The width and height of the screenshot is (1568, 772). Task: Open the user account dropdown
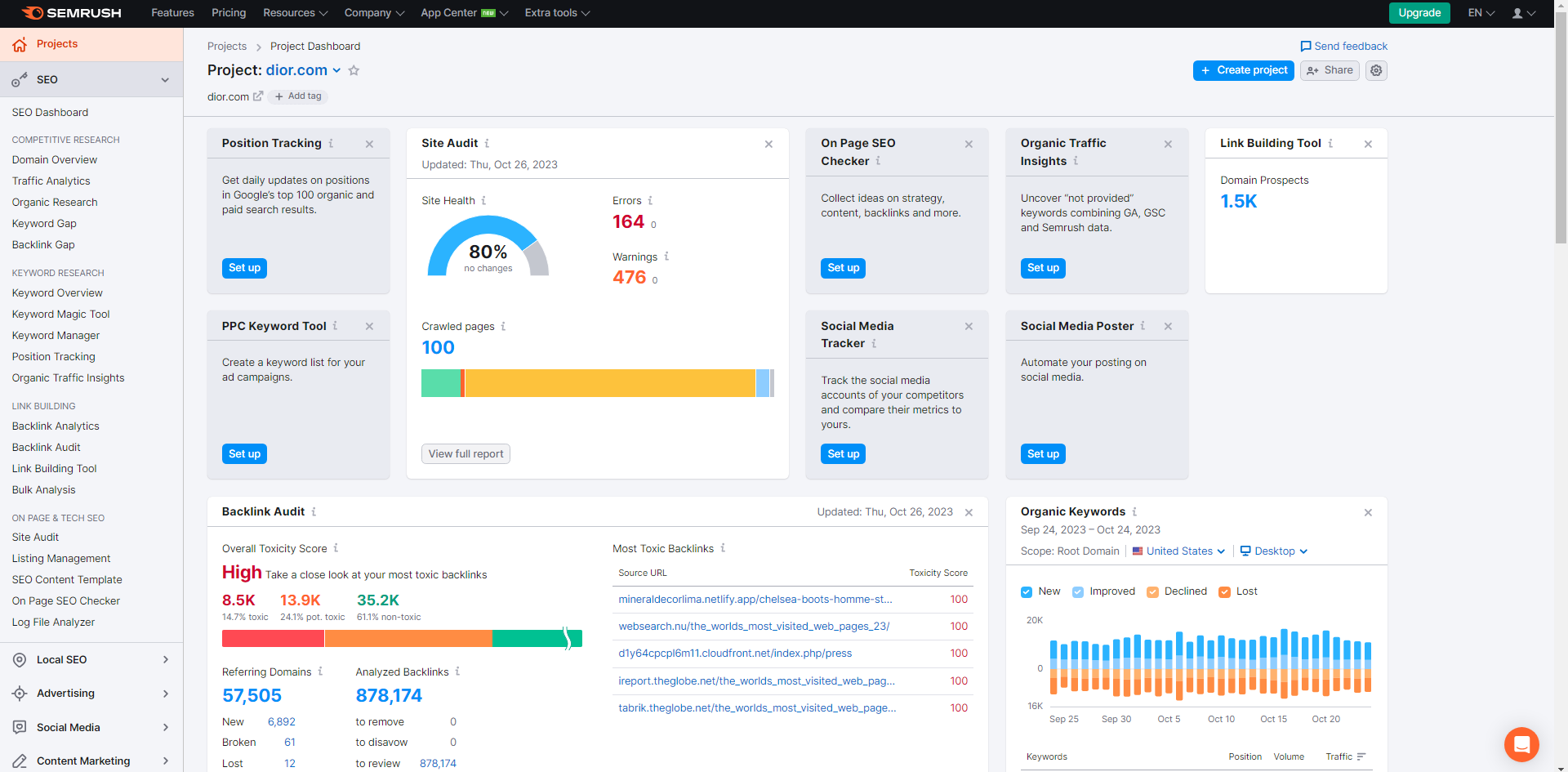click(x=1524, y=13)
